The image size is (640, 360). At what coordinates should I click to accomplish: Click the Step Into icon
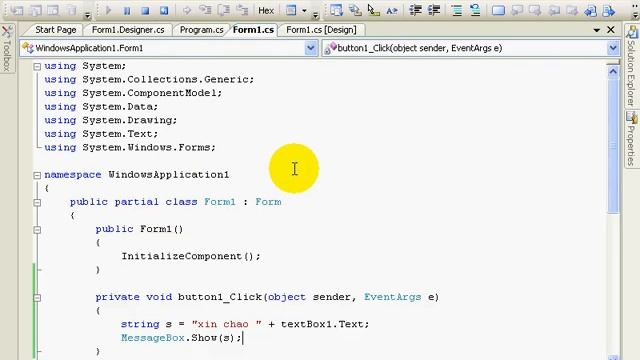tap(205, 10)
